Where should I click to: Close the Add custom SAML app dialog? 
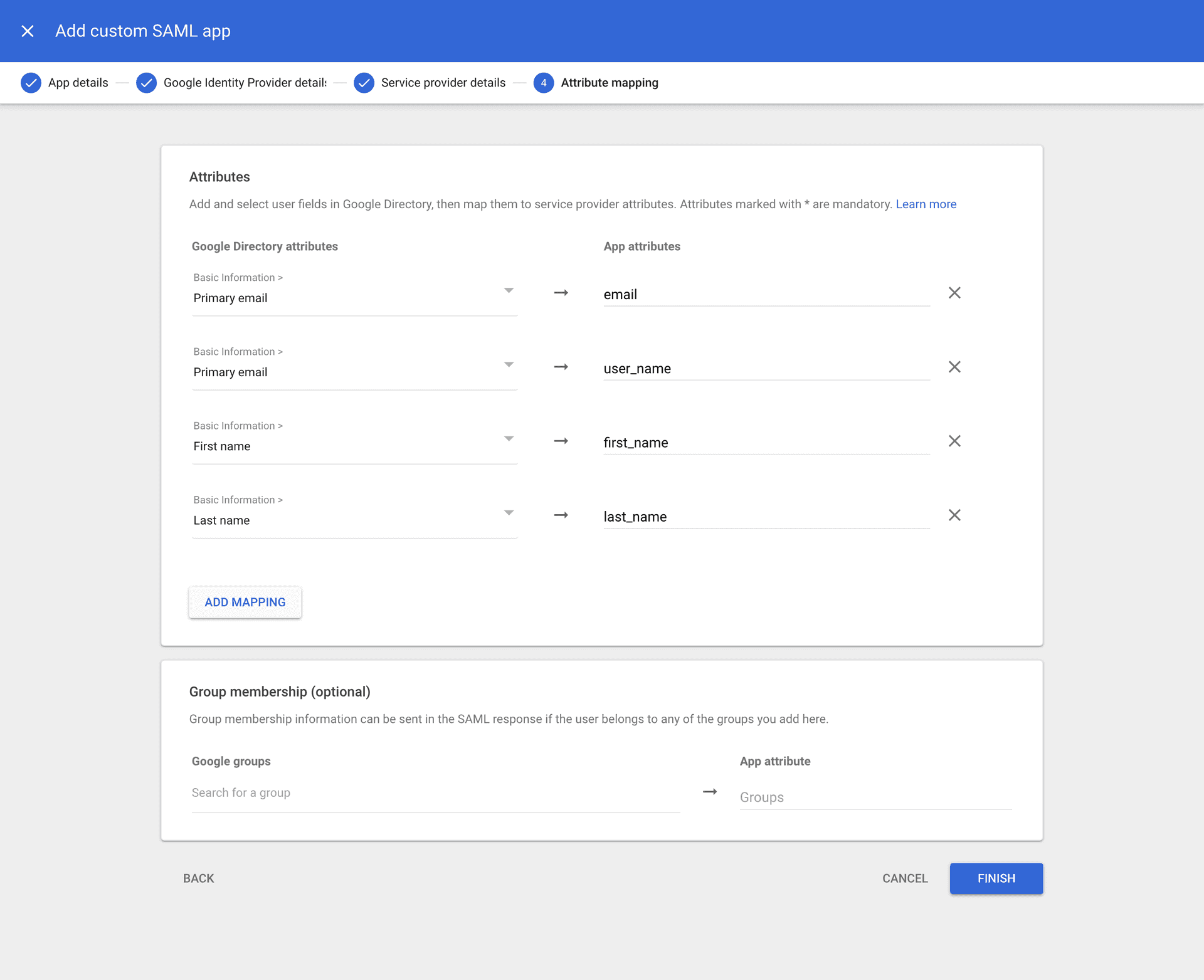click(28, 30)
